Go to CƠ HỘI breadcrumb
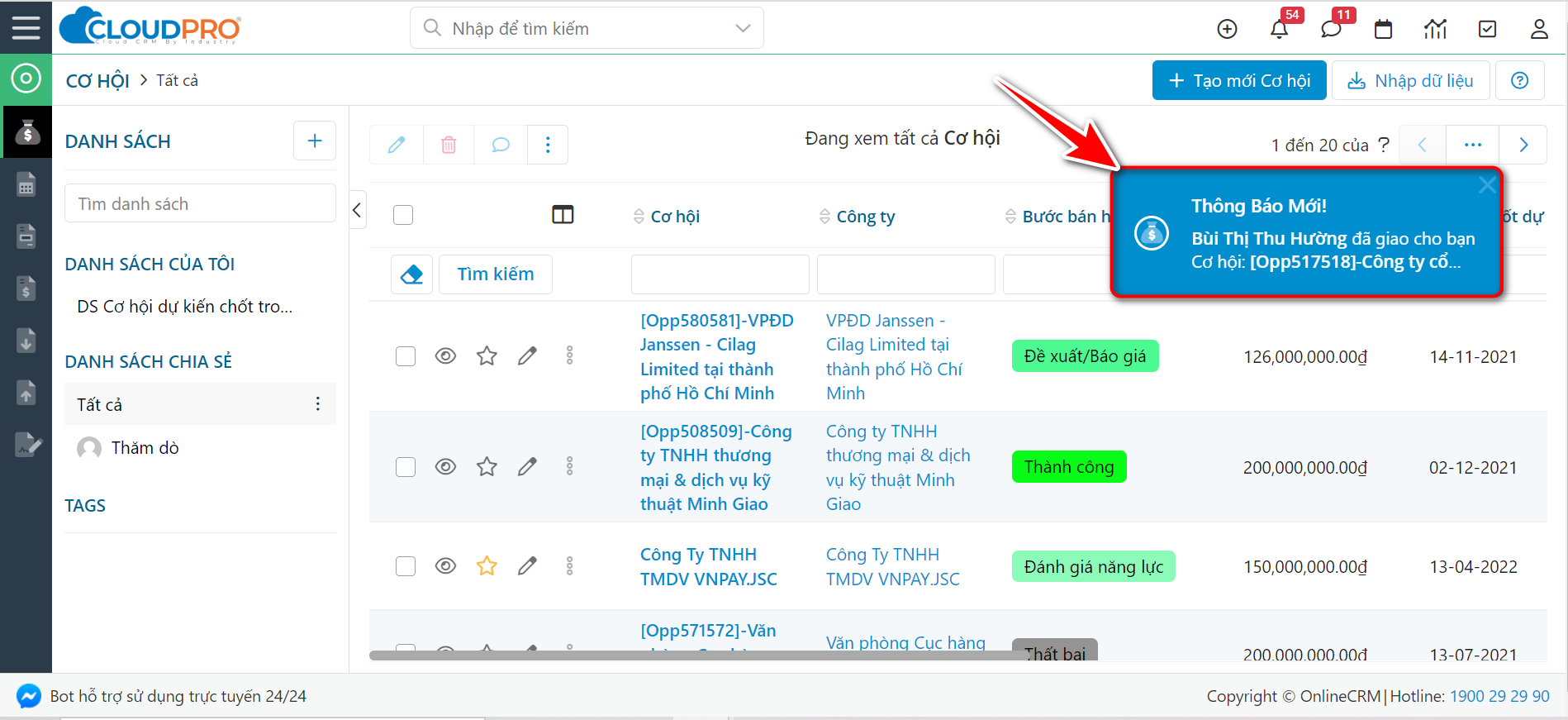This screenshot has height=720, width=1568. click(97, 81)
